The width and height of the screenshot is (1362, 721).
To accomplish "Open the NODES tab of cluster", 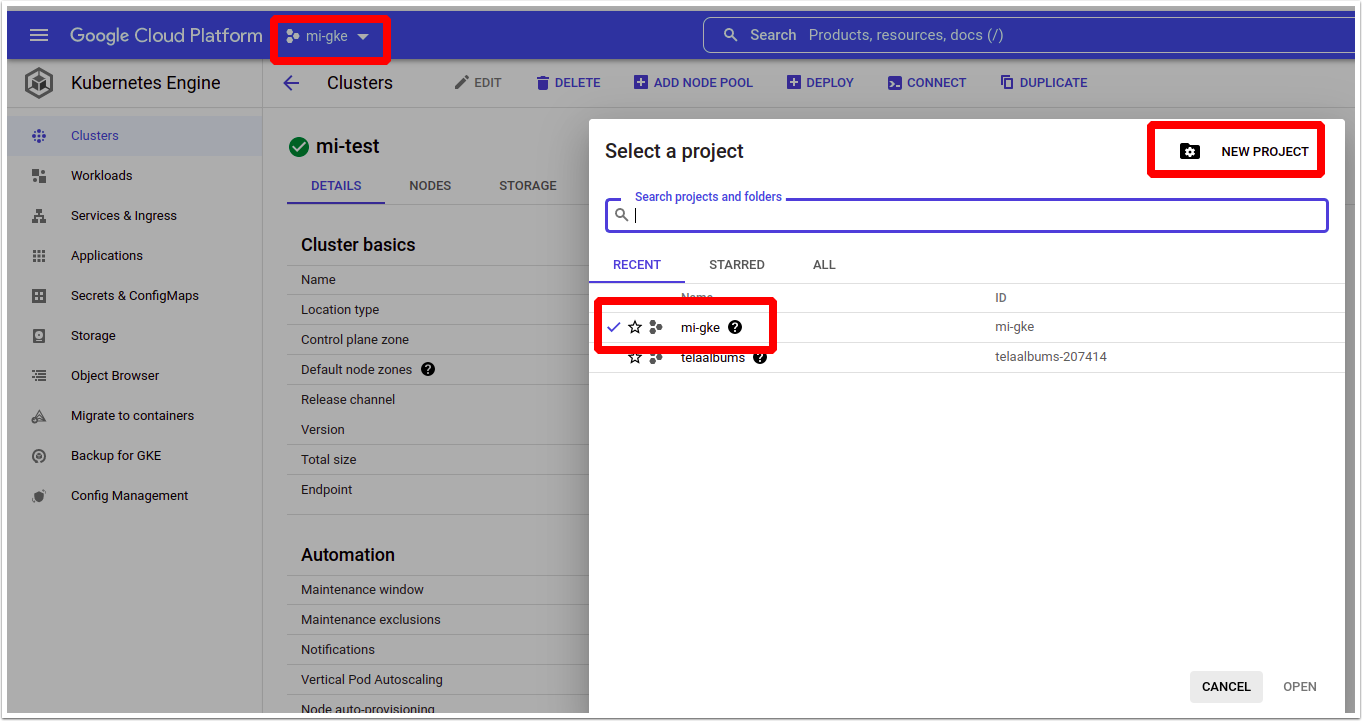I will tap(430, 186).
